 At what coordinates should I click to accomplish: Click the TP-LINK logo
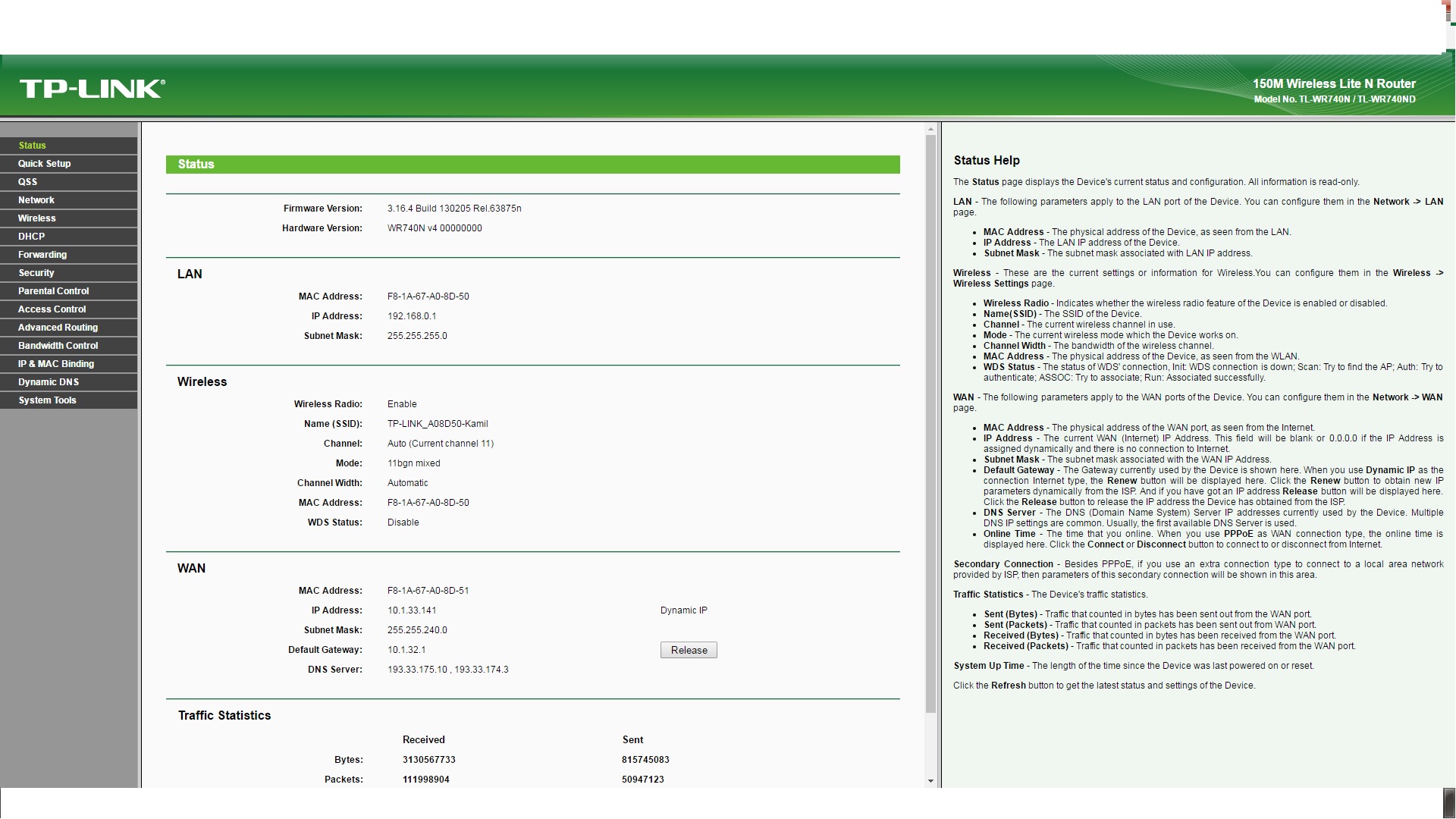pos(92,89)
